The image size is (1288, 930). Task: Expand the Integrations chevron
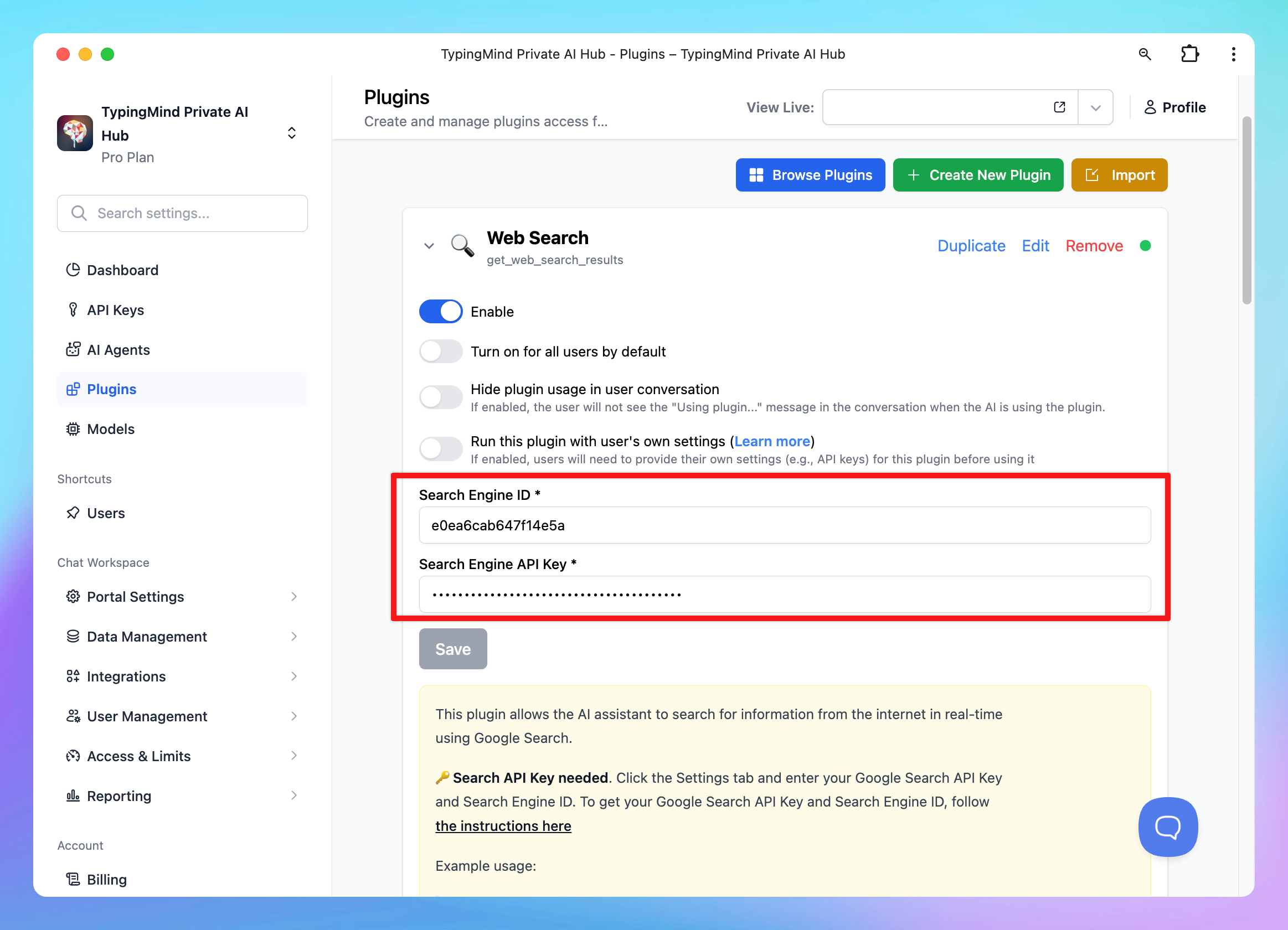coord(293,676)
